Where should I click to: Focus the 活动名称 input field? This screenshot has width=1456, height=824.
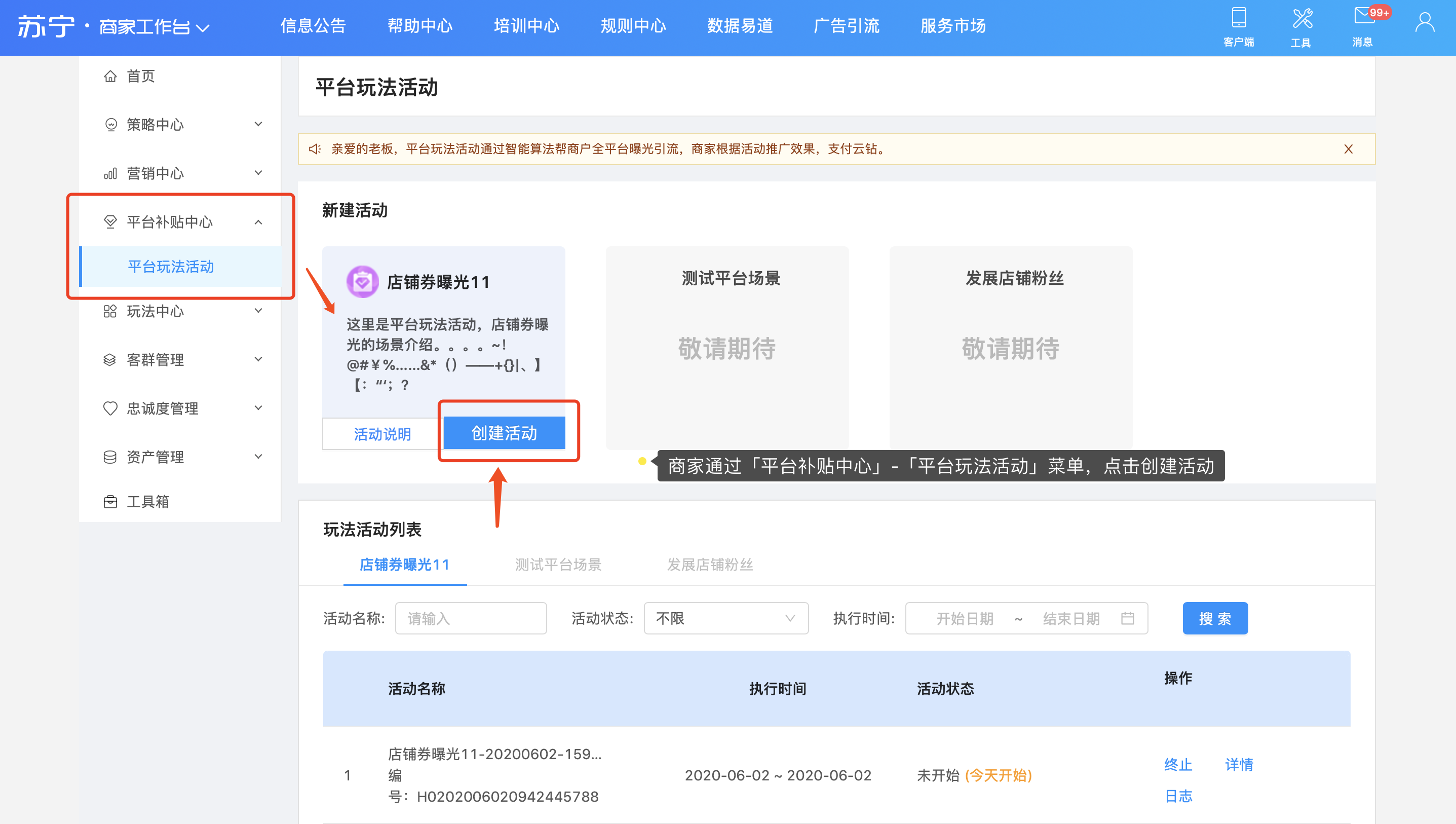click(x=471, y=618)
